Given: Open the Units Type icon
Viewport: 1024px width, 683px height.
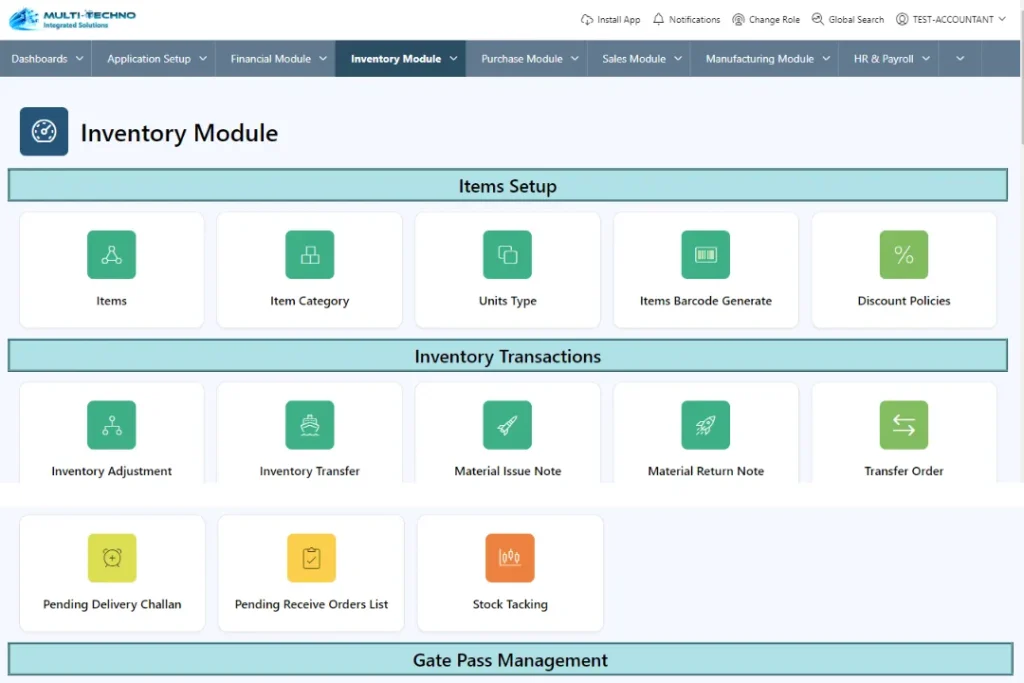Looking at the screenshot, I should click(x=508, y=255).
